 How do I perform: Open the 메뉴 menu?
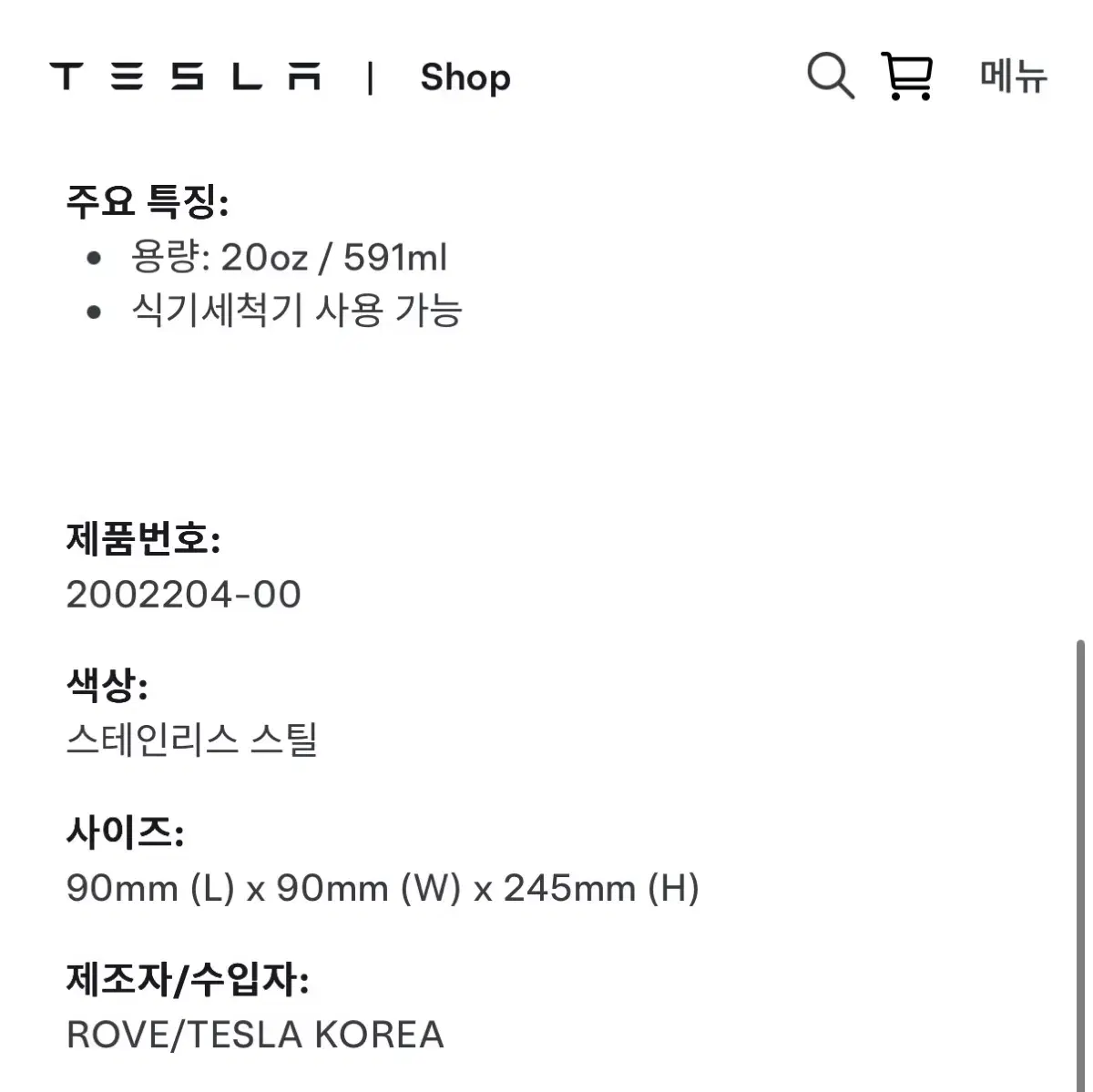pyautogui.click(x=1014, y=77)
